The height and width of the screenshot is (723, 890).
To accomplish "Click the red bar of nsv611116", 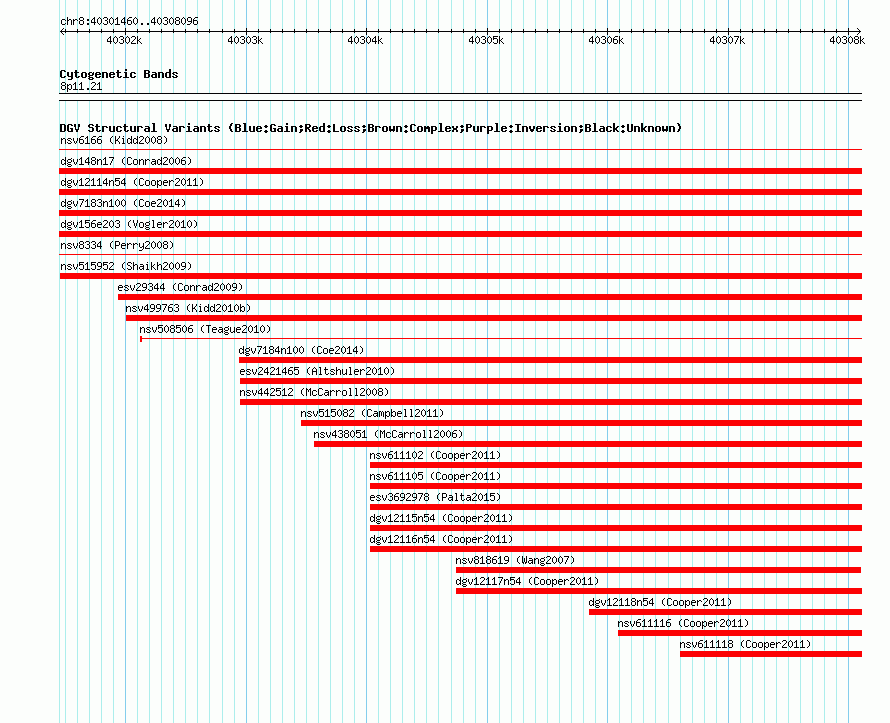I will click(740, 633).
